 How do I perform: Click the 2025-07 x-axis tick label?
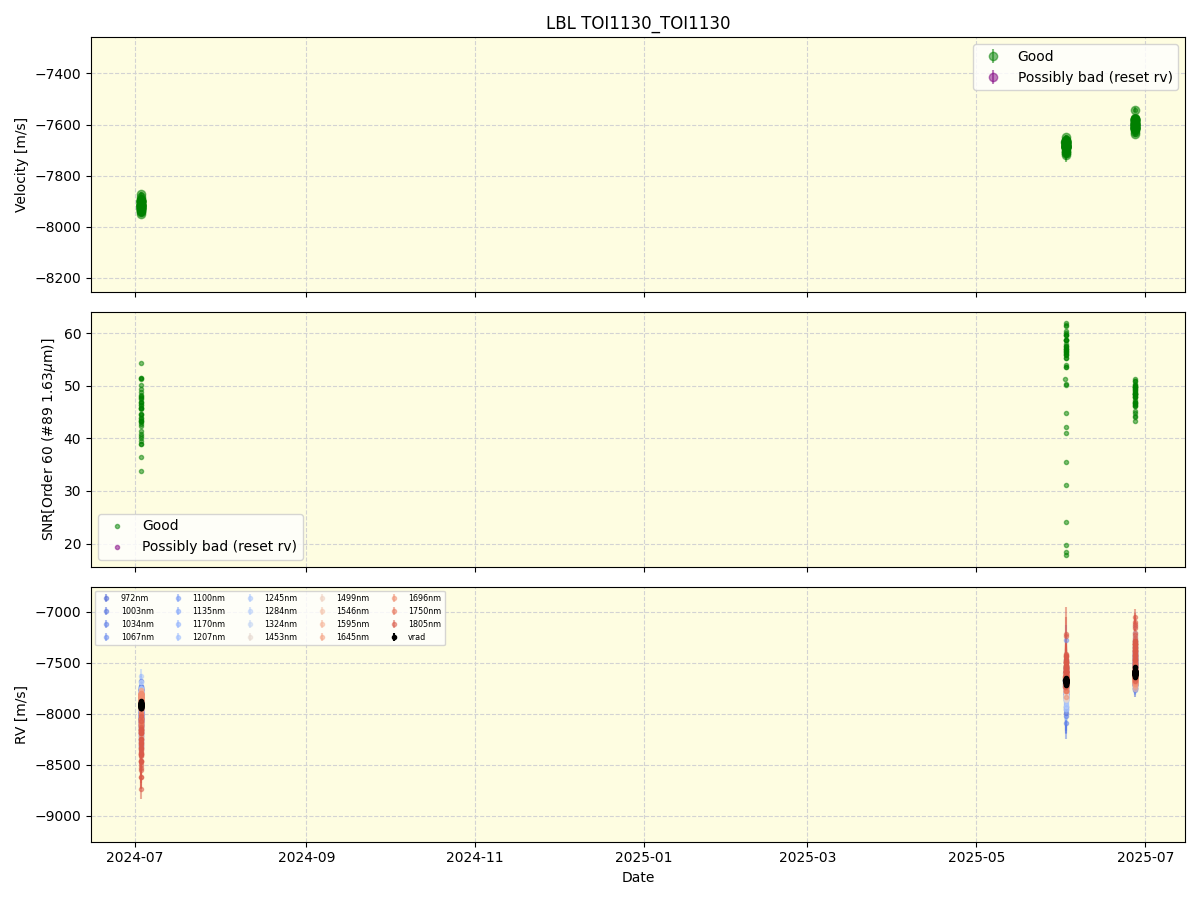[1145, 857]
